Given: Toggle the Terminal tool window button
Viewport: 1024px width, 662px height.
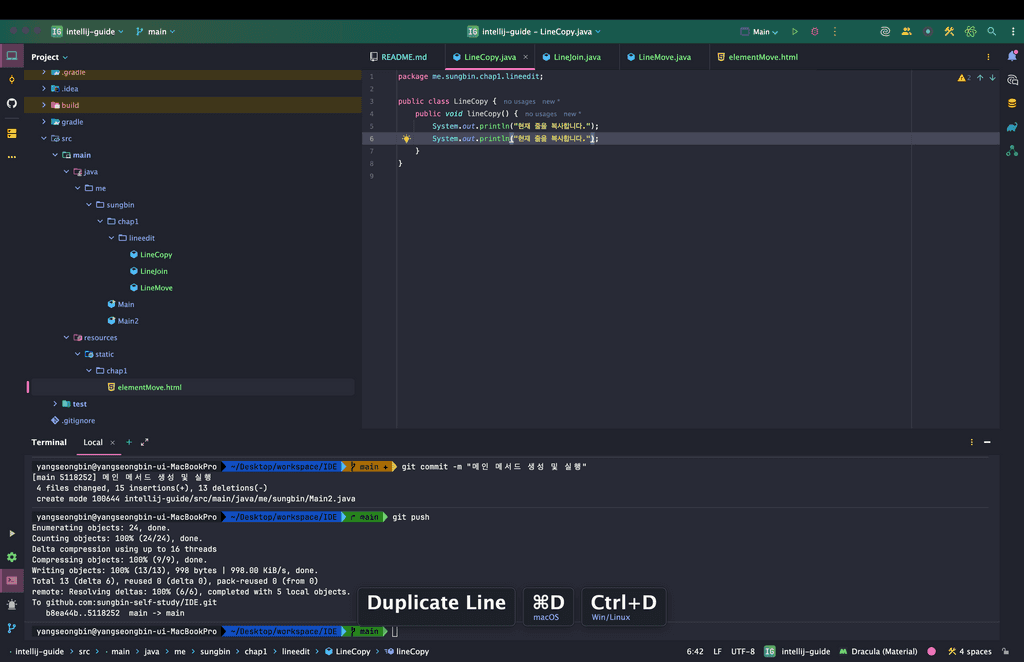Looking at the screenshot, I should coord(12,580).
